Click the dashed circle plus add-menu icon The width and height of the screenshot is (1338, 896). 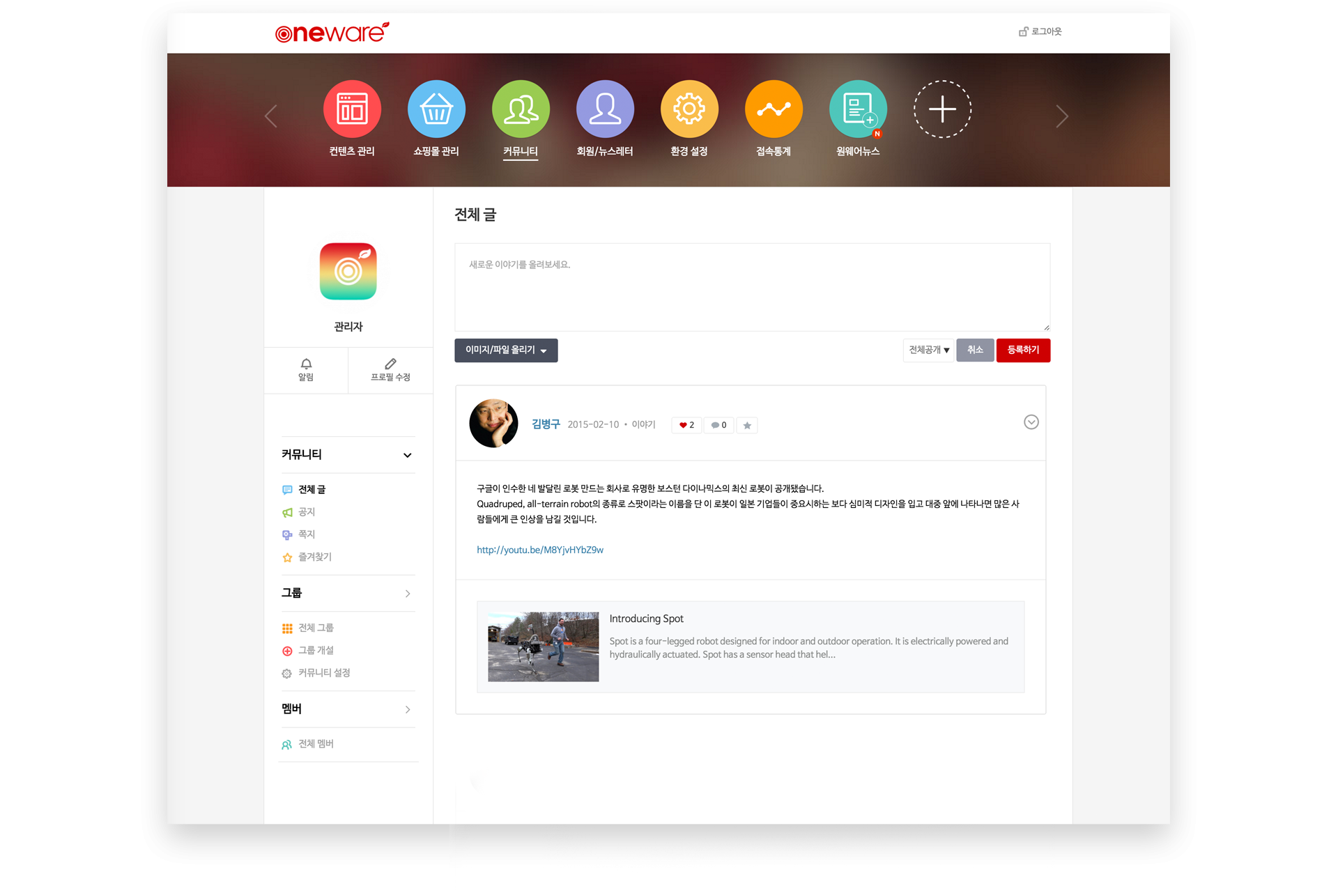point(942,109)
